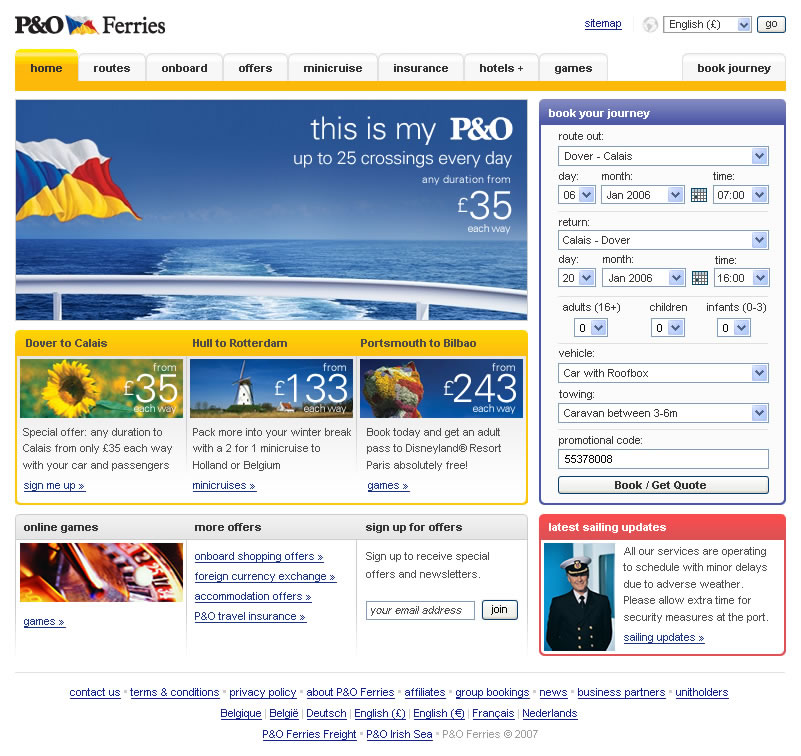Click the windmill Hull to Rotterdam image

point(271,388)
